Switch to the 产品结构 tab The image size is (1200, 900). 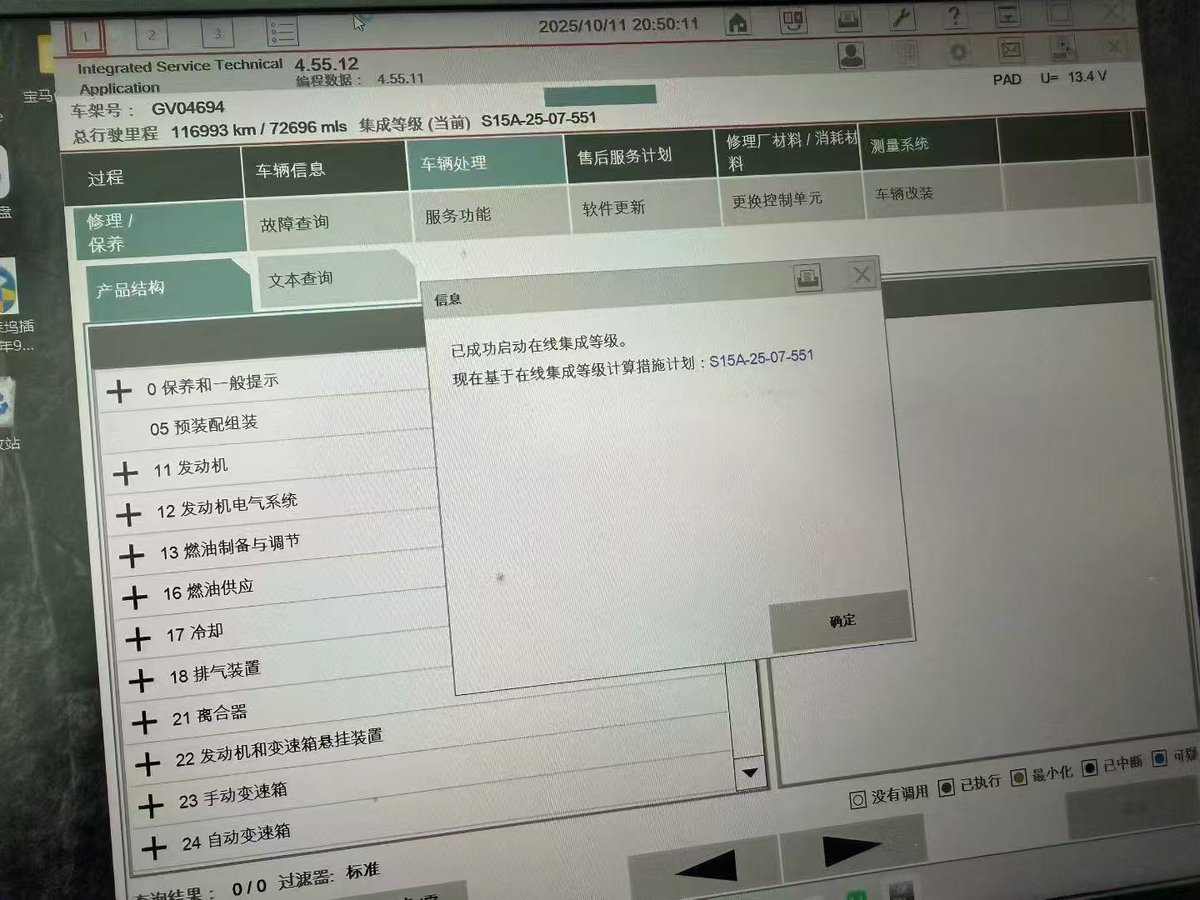point(168,290)
